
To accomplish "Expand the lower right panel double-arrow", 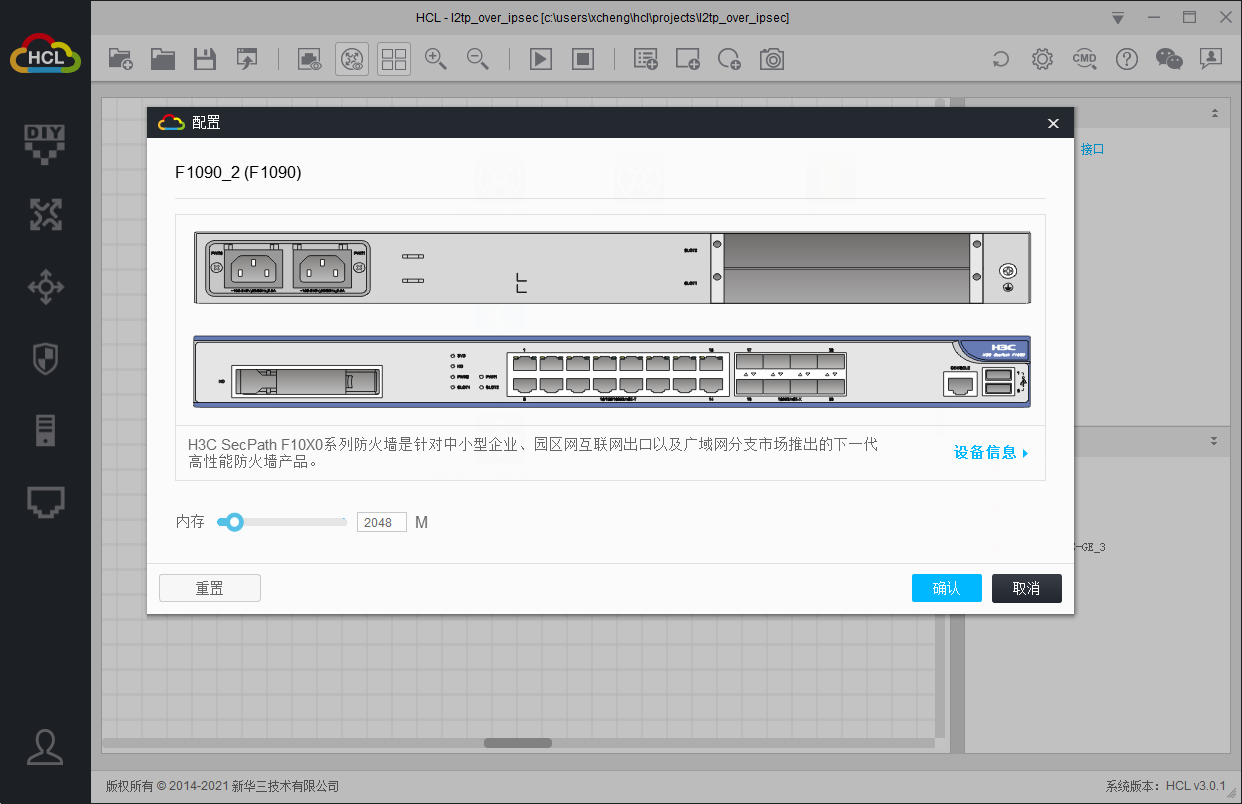I will coord(1214,440).
